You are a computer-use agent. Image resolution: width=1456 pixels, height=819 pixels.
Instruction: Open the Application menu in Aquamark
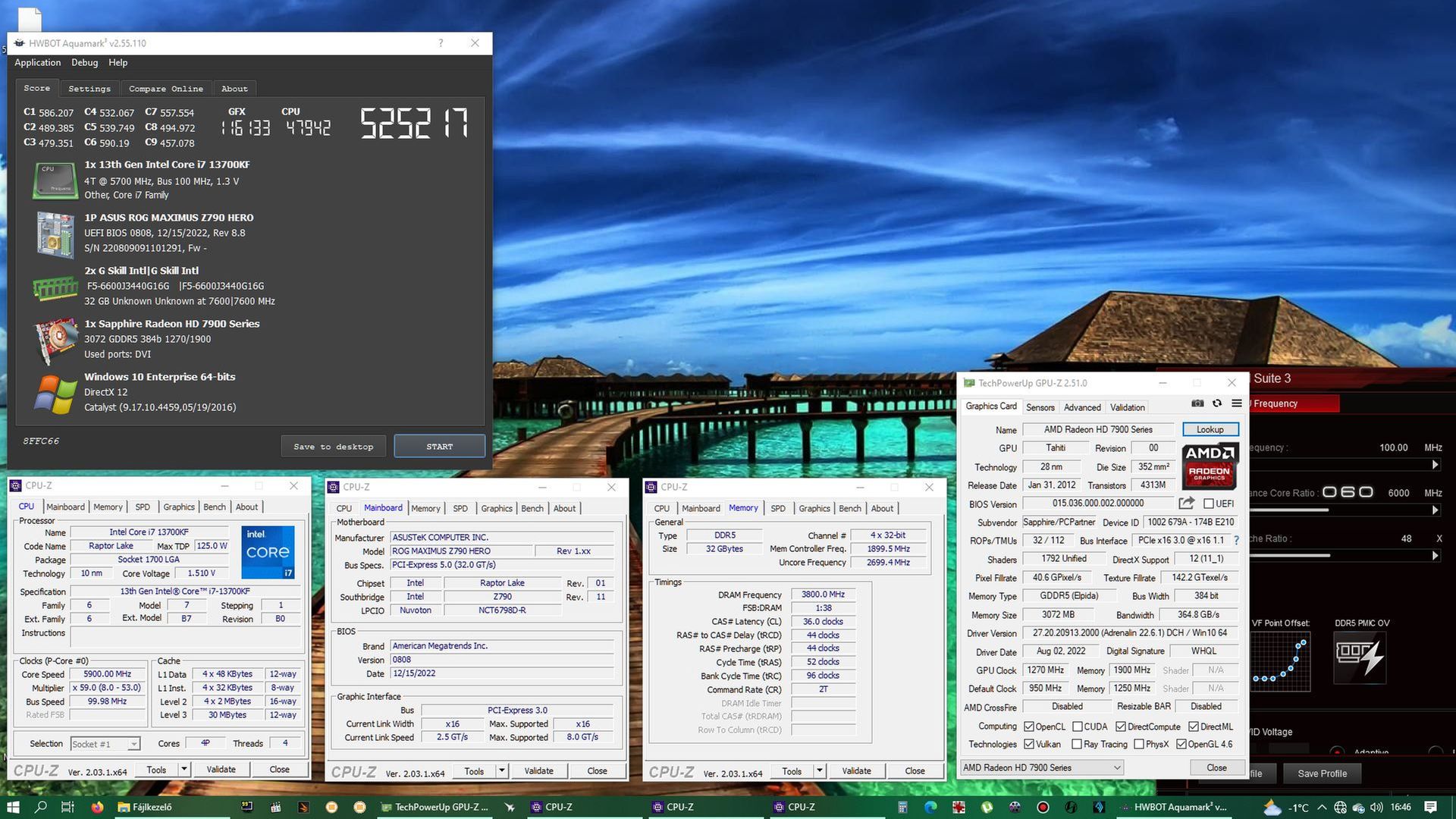coord(38,62)
